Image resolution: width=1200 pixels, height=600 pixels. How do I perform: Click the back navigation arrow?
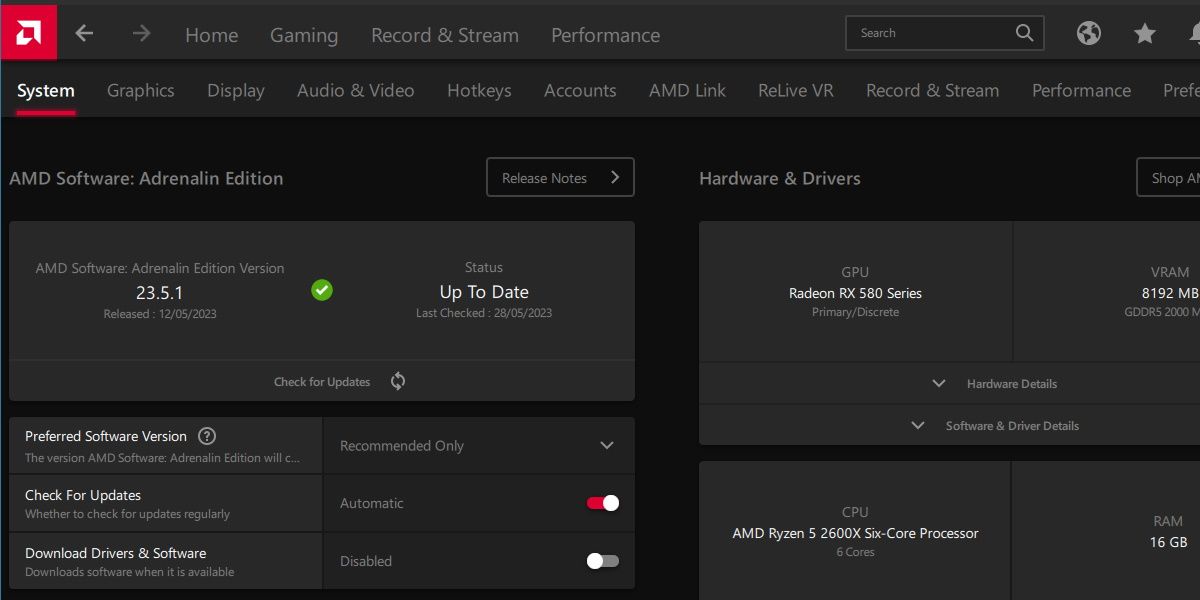(84, 33)
